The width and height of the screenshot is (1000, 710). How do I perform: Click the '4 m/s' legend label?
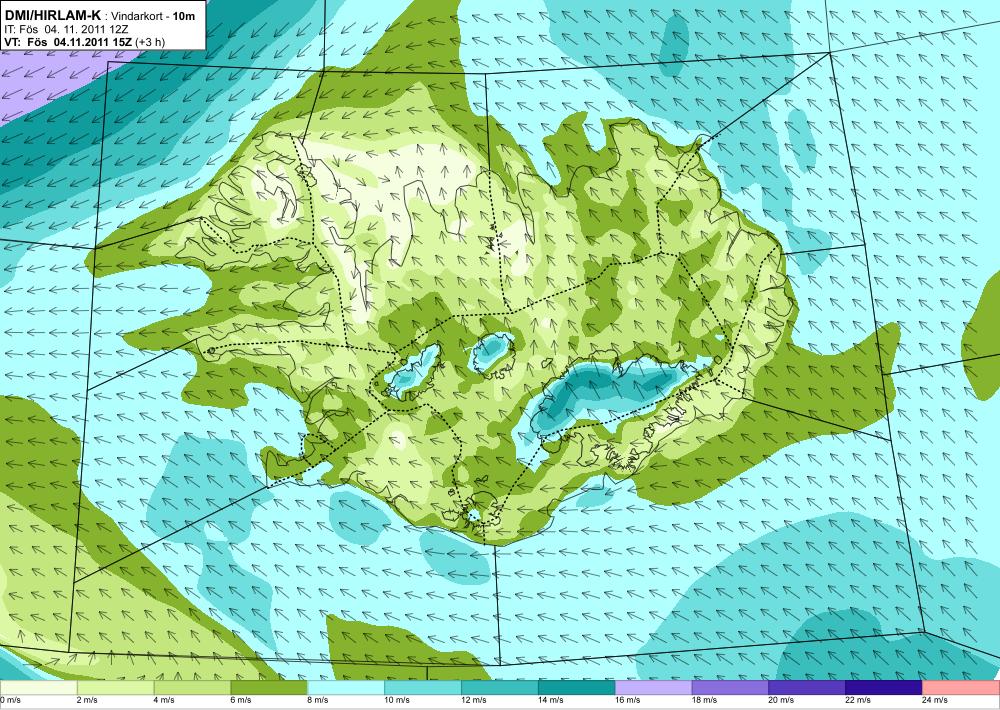[x=164, y=700]
